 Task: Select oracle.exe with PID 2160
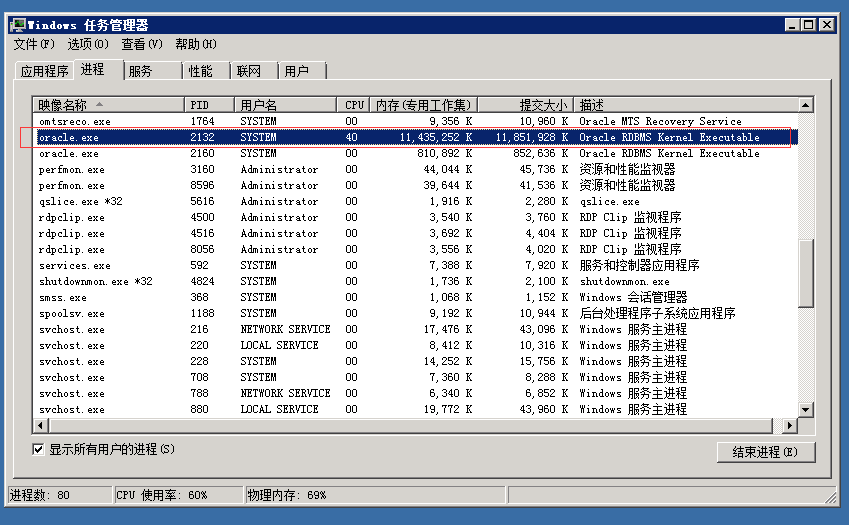click(415, 154)
